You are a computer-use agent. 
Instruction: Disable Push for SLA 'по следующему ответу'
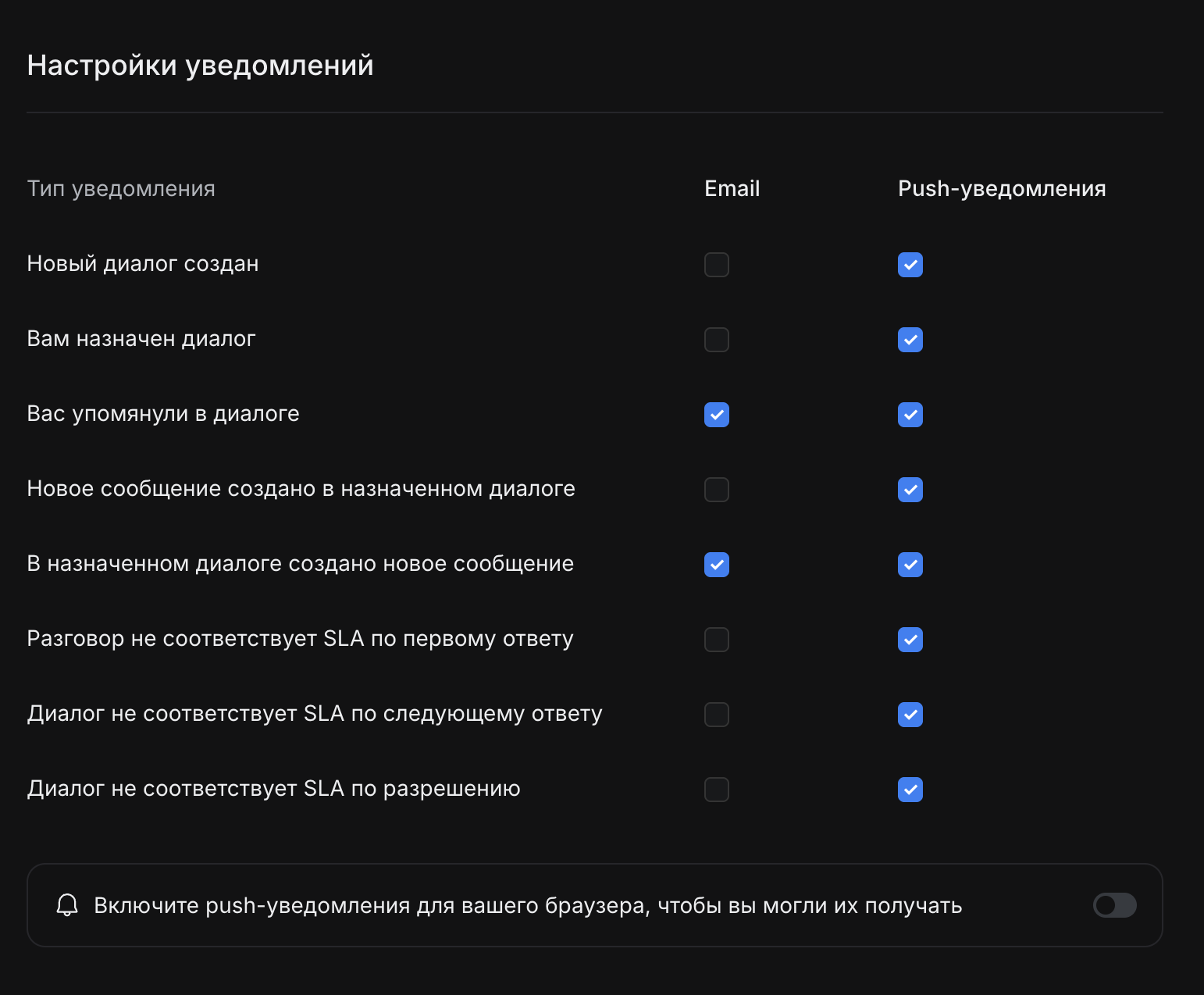[x=910, y=715]
